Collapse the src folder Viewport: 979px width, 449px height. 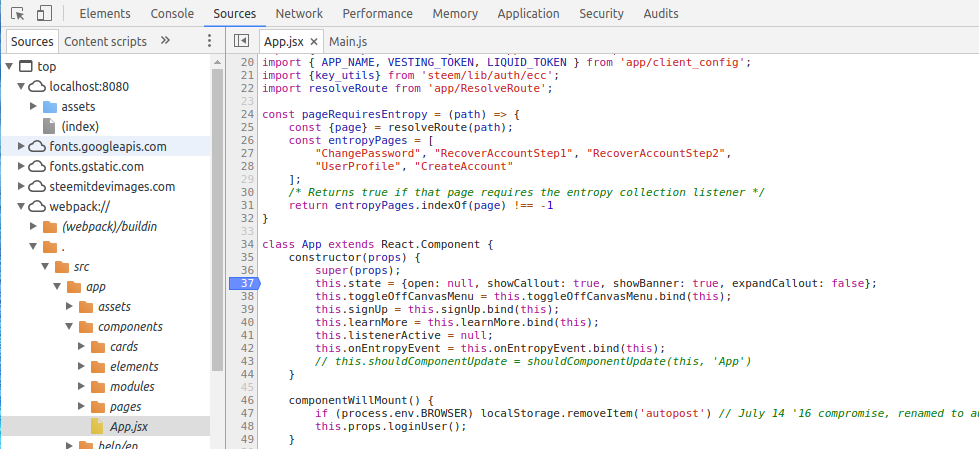click(x=46, y=266)
